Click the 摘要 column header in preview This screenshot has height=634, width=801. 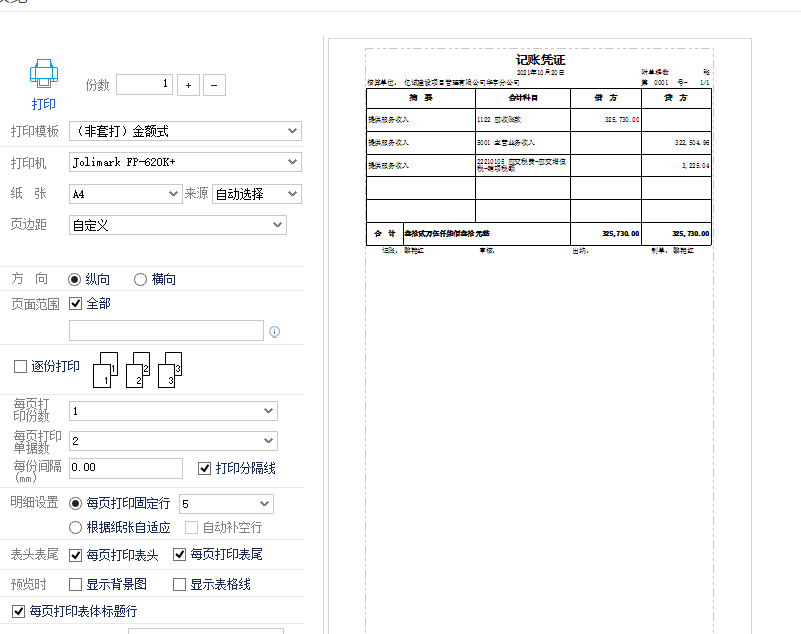coord(421,98)
